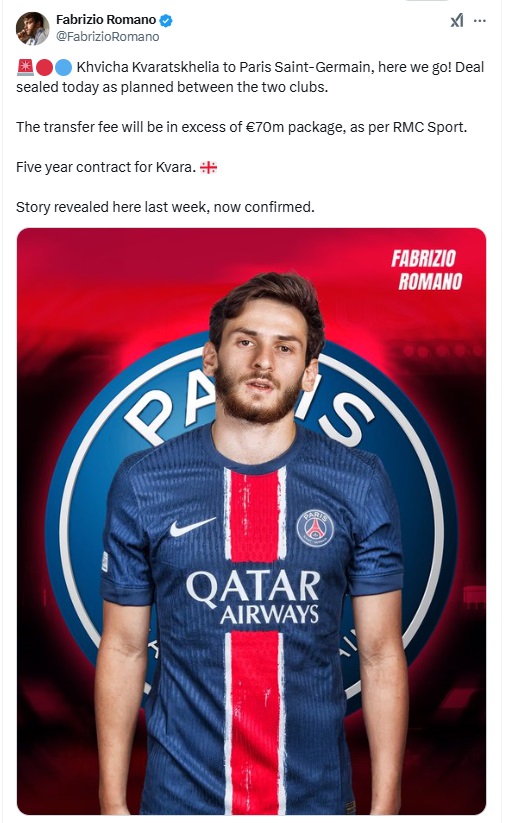Click the Georgian flag emoji

pos(208,167)
